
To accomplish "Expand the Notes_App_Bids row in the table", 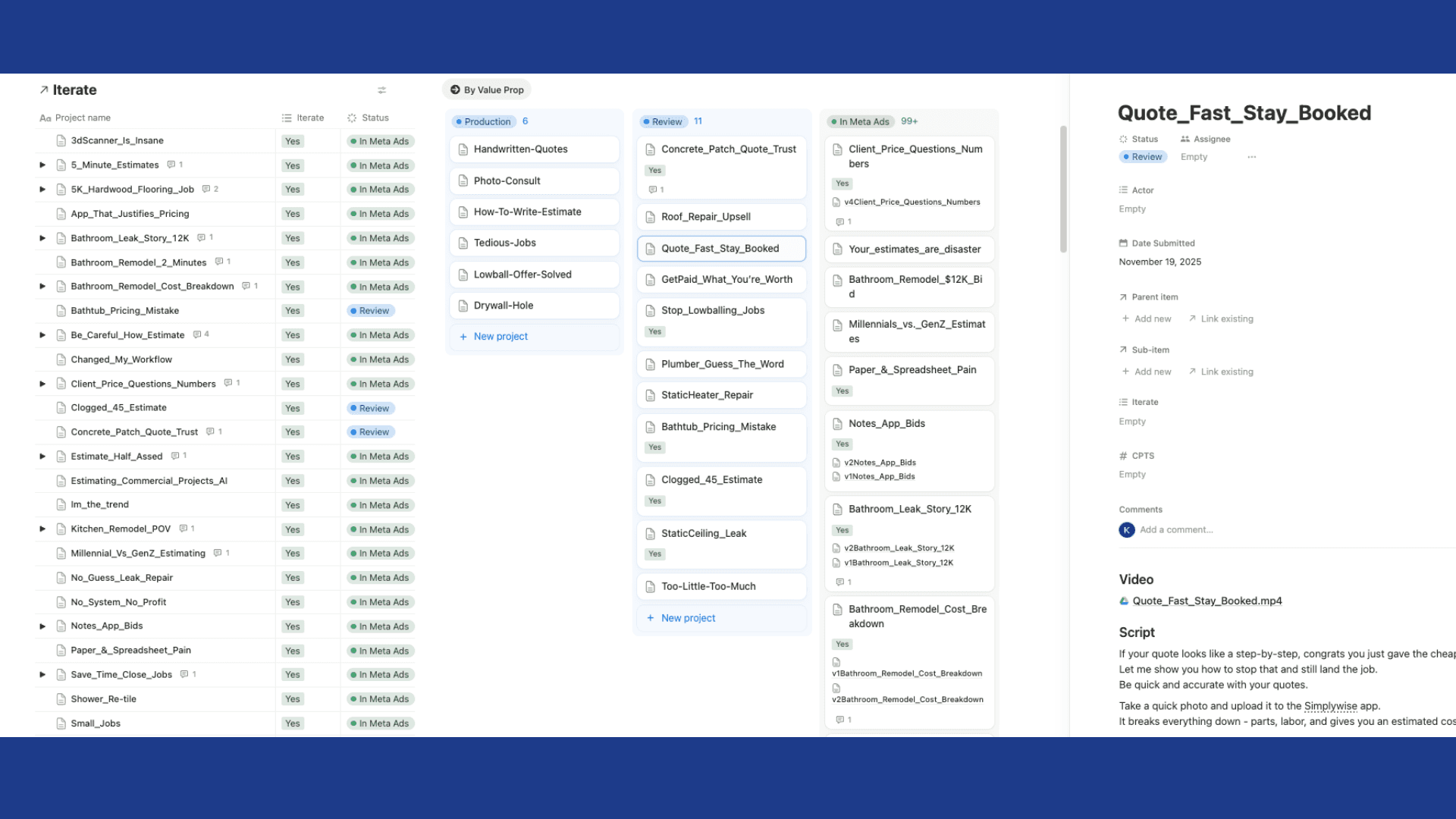I will [42, 626].
